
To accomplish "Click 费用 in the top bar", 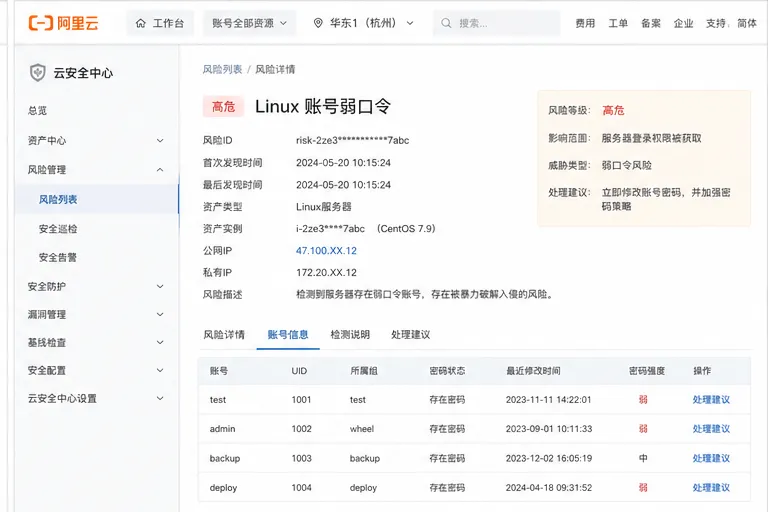I will pos(585,23).
